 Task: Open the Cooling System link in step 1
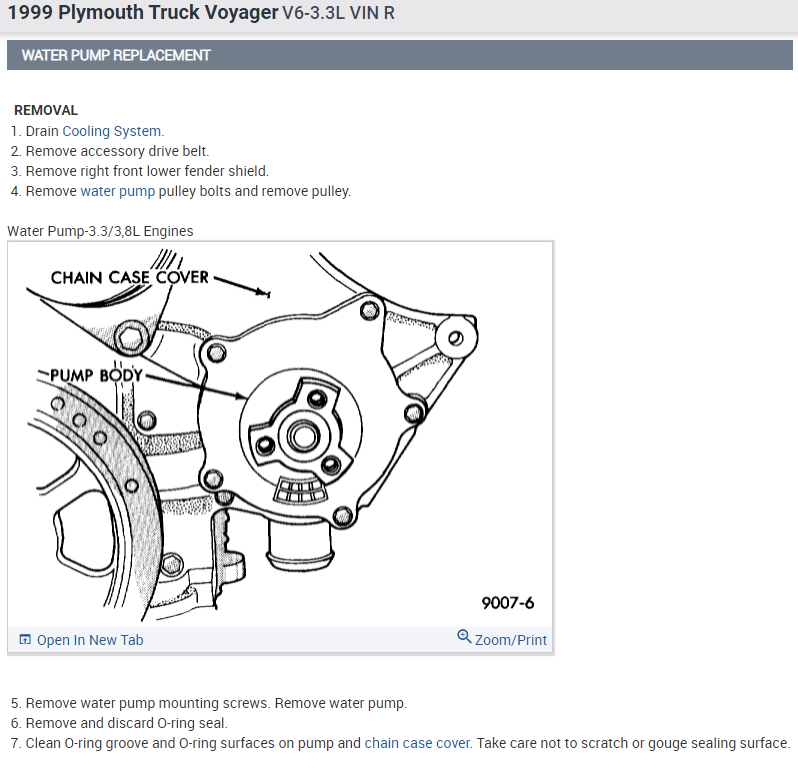point(111,131)
